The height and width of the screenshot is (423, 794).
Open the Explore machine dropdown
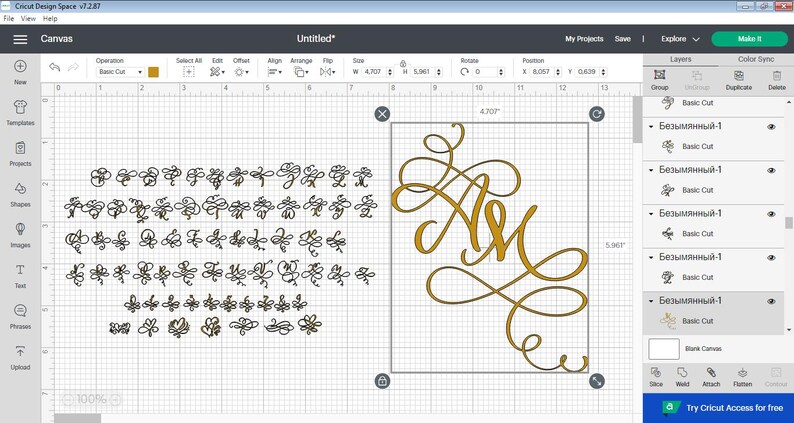pos(680,39)
